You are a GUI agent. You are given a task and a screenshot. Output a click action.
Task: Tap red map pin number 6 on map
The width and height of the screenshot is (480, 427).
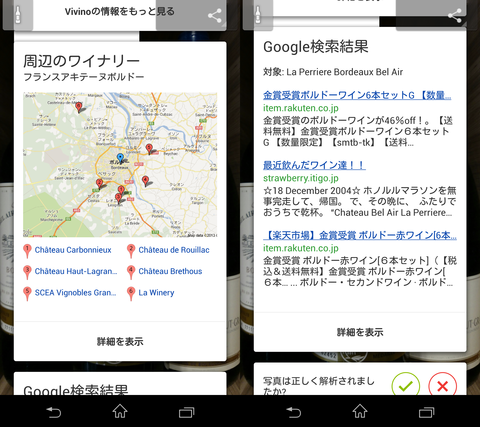point(79,107)
